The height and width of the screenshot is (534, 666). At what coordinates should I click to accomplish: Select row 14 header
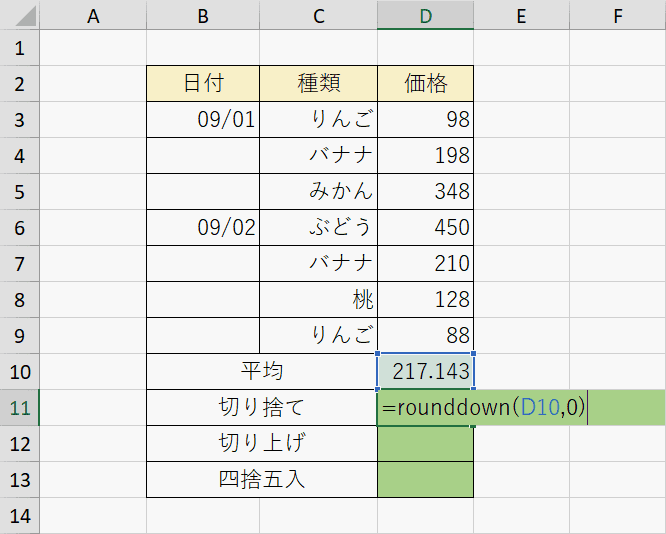[x=20, y=516]
